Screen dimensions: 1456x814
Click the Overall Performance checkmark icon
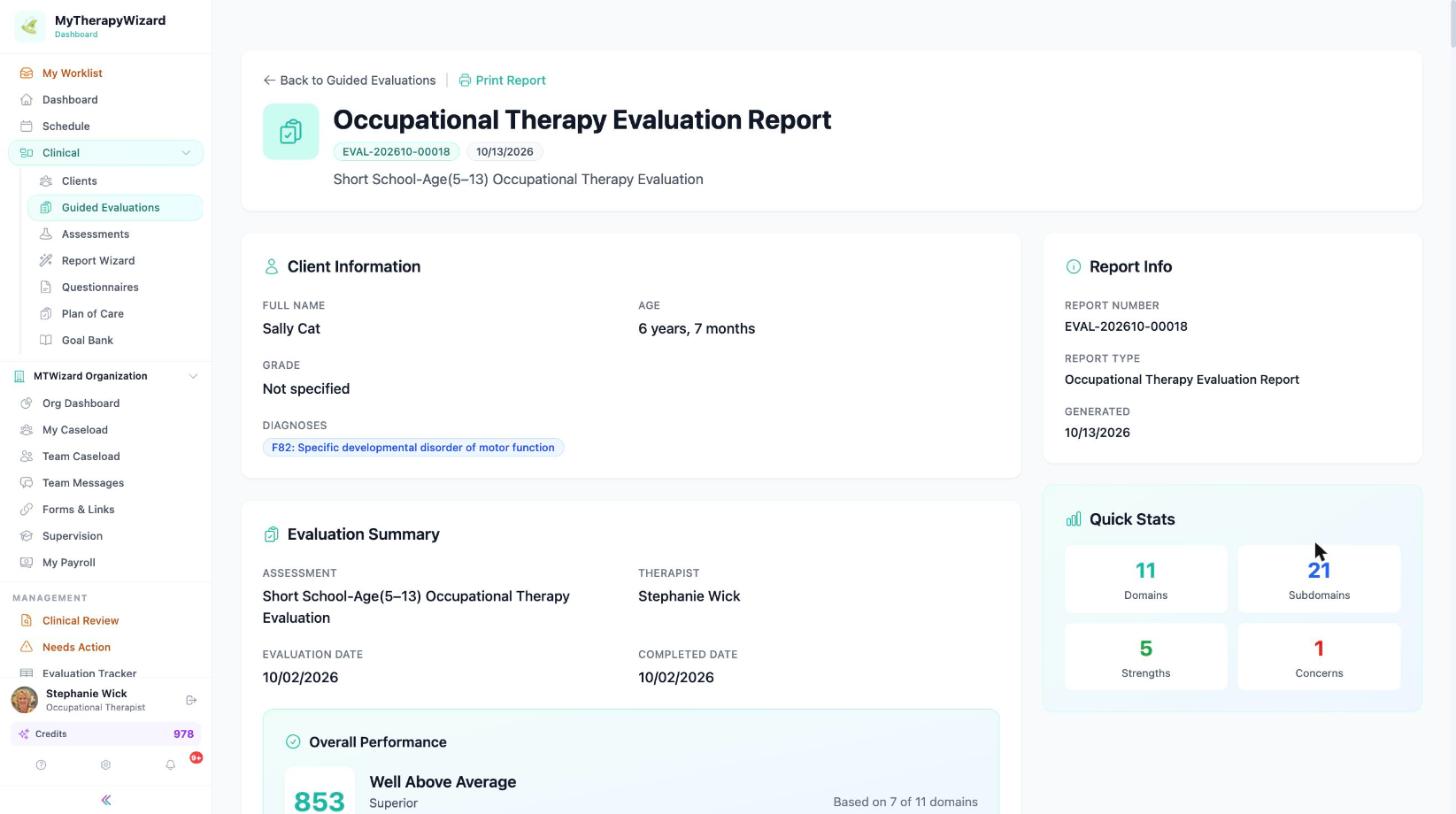coord(293,742)
